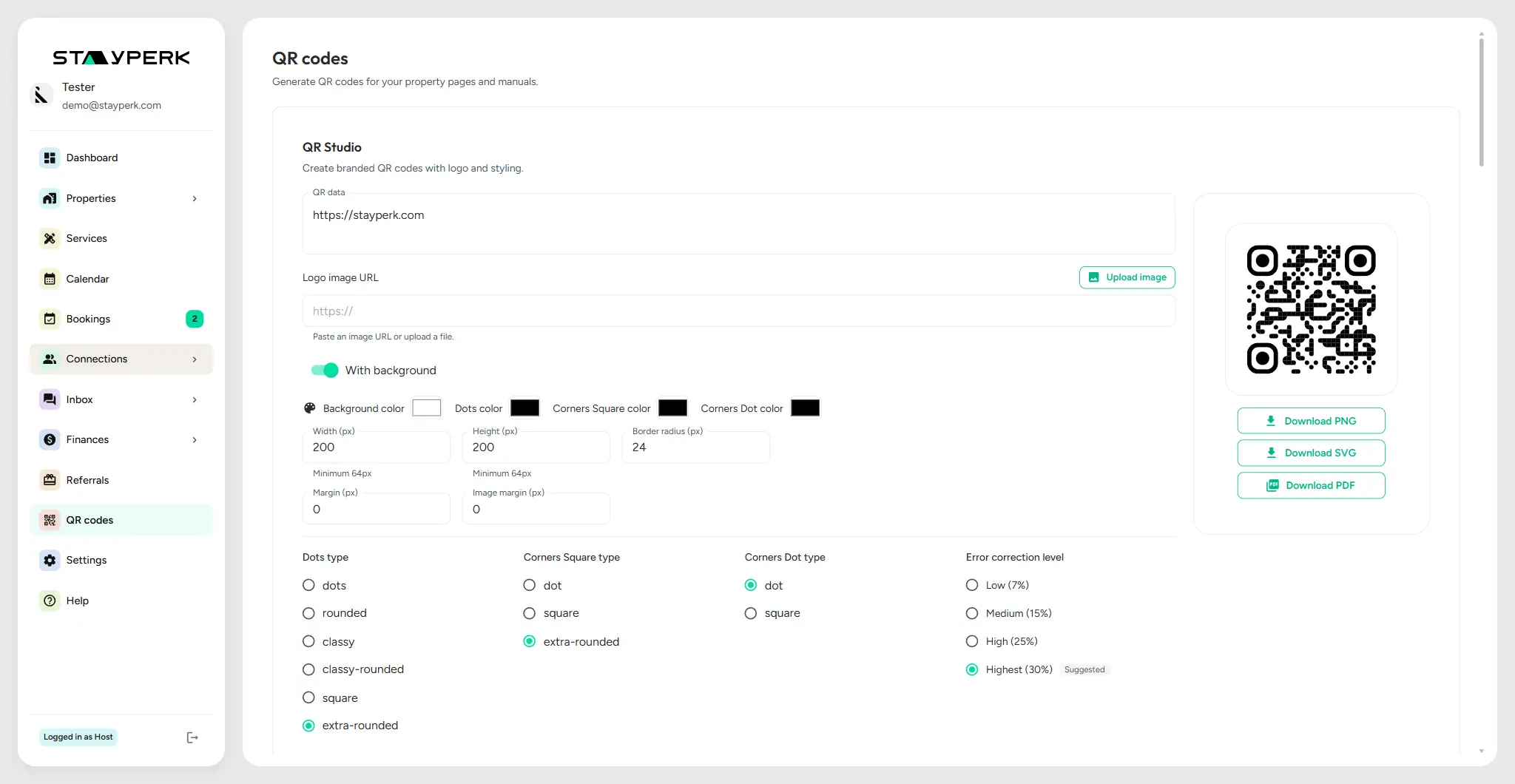The width and height of the screenshot is (1515, 784).
Task: Click the Download SVG button
Action: point(1311,453)
